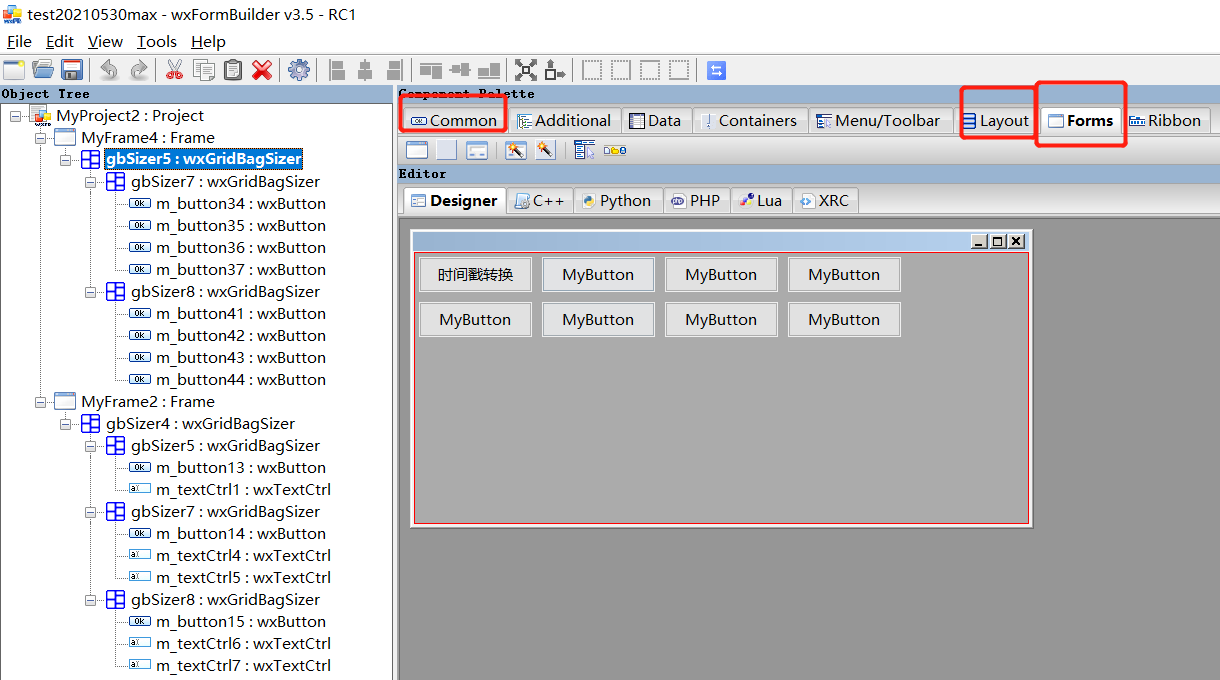Add a ToolBar form from palette

(615, 150)
